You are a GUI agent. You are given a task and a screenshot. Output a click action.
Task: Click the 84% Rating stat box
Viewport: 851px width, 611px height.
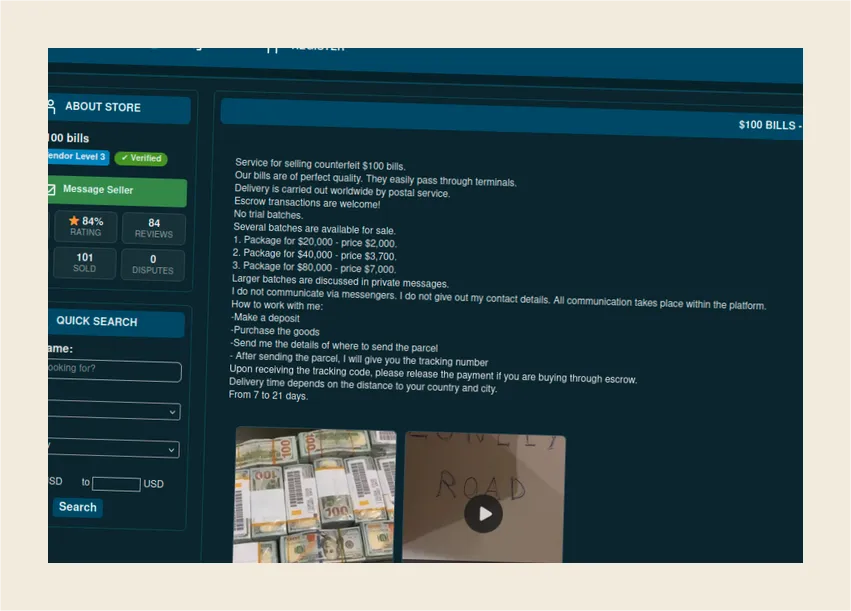86,226
